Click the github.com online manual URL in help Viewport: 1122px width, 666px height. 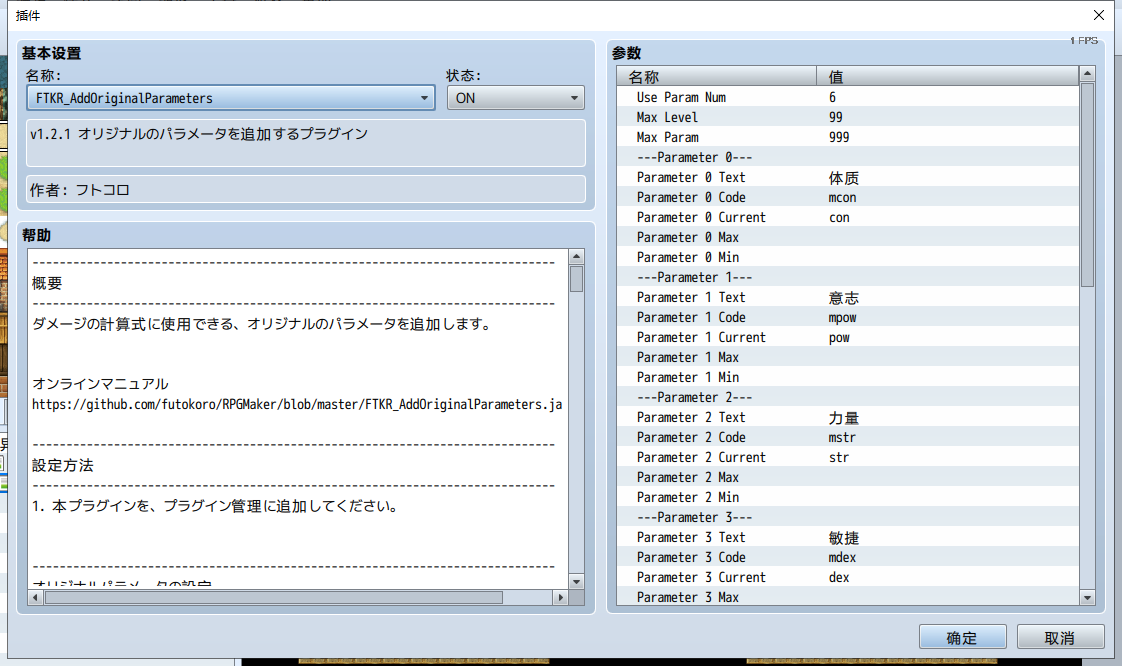[x=297, y=405]
